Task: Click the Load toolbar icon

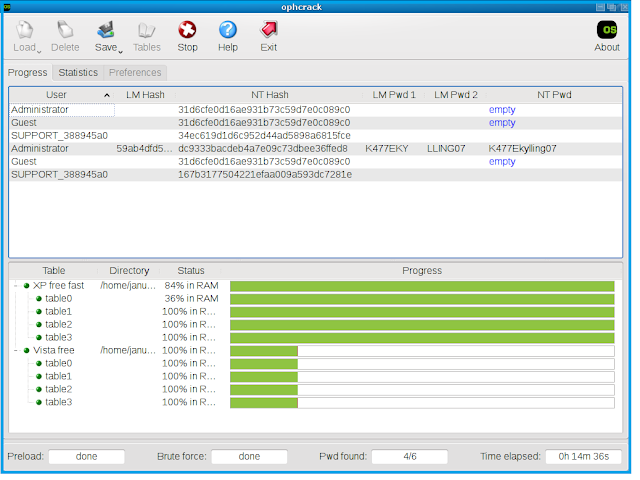Action: pyautogui.click(x=24, y=30)
